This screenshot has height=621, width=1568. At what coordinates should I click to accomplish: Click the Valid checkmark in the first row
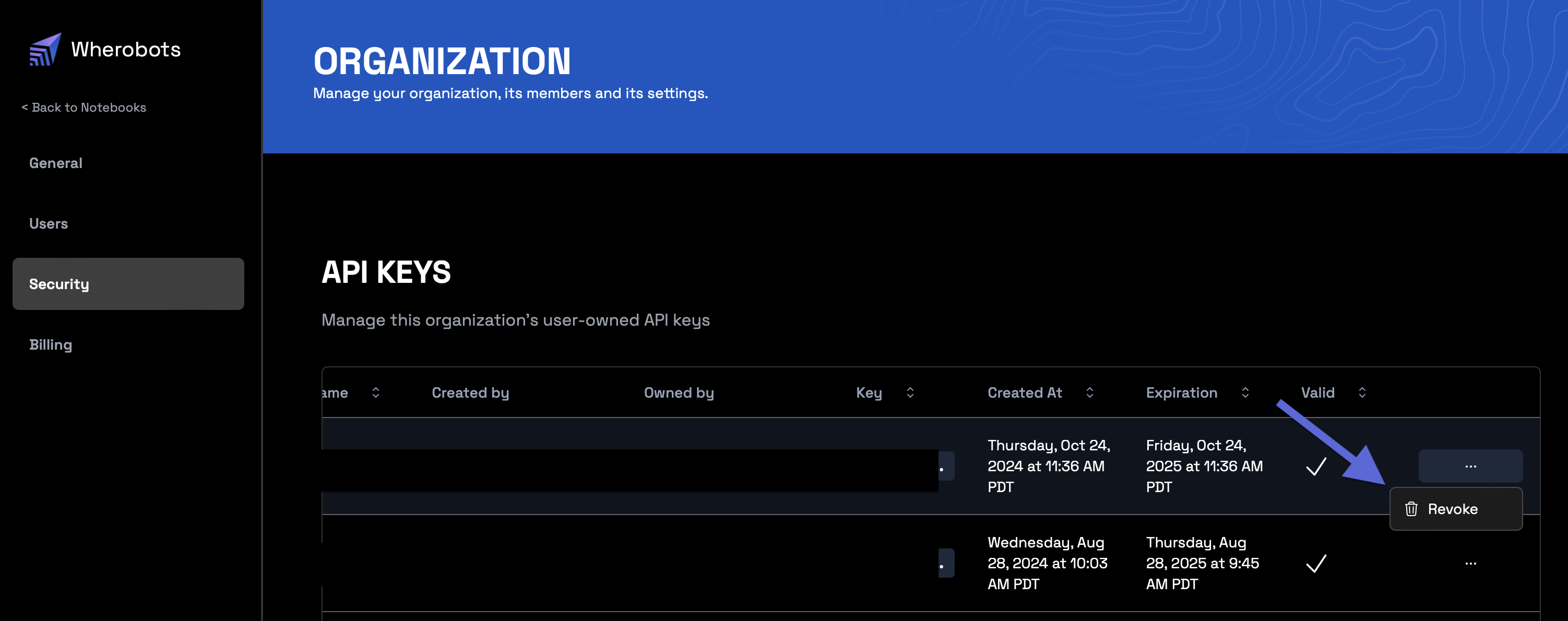(x=1316, y=467)
